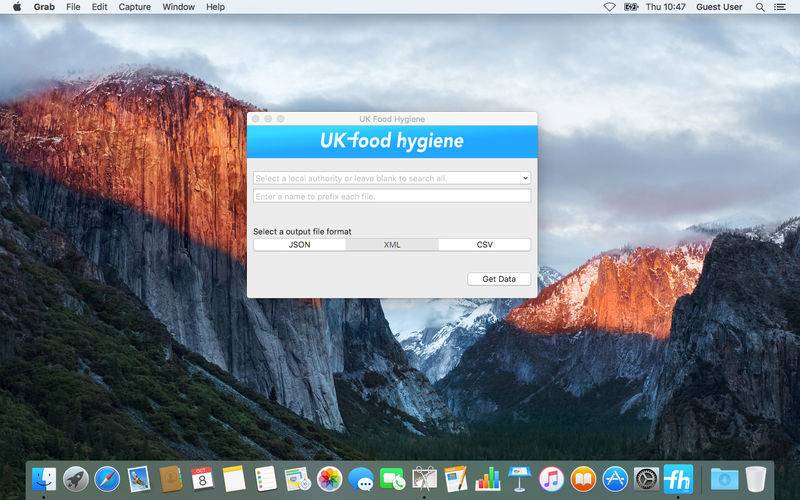800x500 pixels.
Task: Open Finder from the dock
Action: tap(44, 479)
